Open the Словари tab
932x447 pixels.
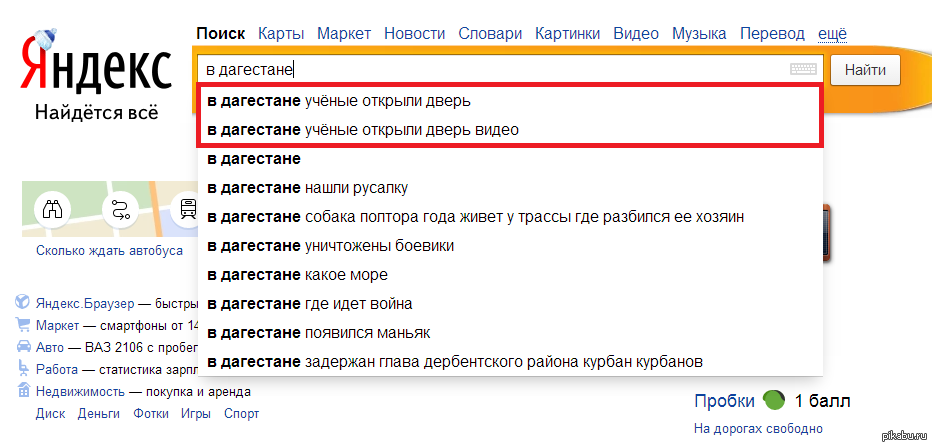tap(490, 34)
